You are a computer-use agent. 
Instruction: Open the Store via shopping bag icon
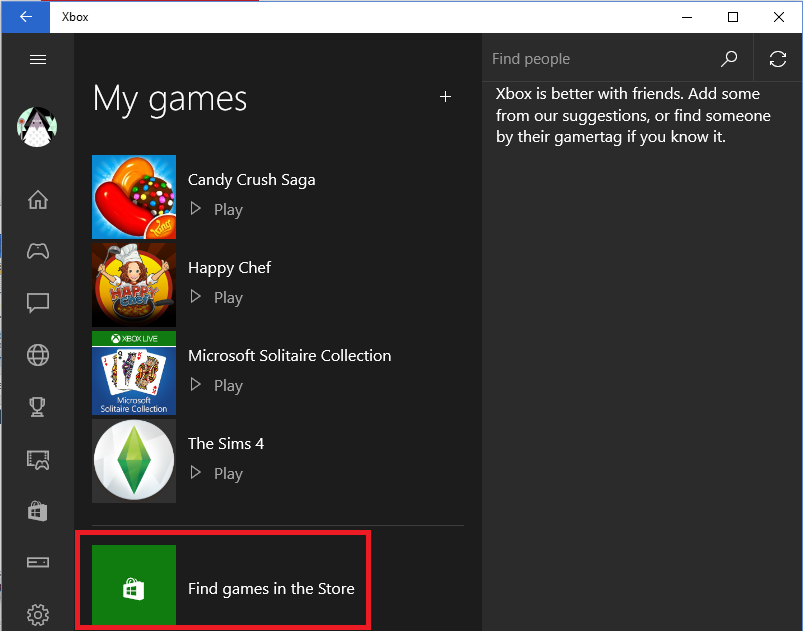[37, 511]
